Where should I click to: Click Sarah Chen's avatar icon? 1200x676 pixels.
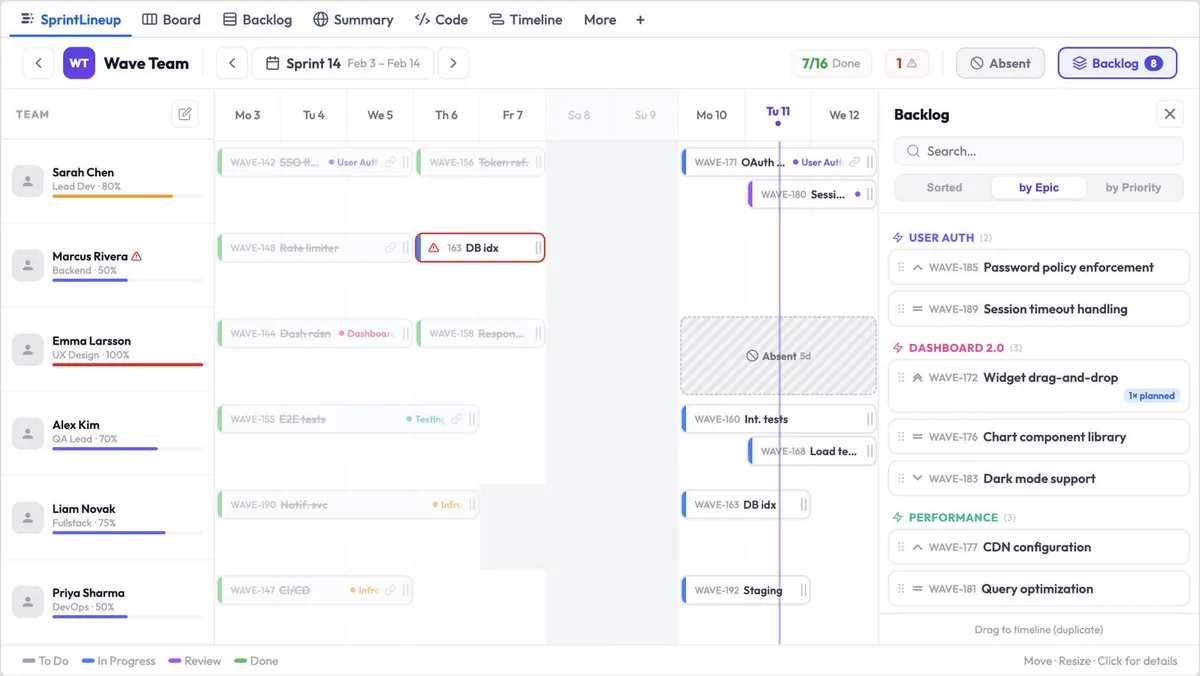27,181
